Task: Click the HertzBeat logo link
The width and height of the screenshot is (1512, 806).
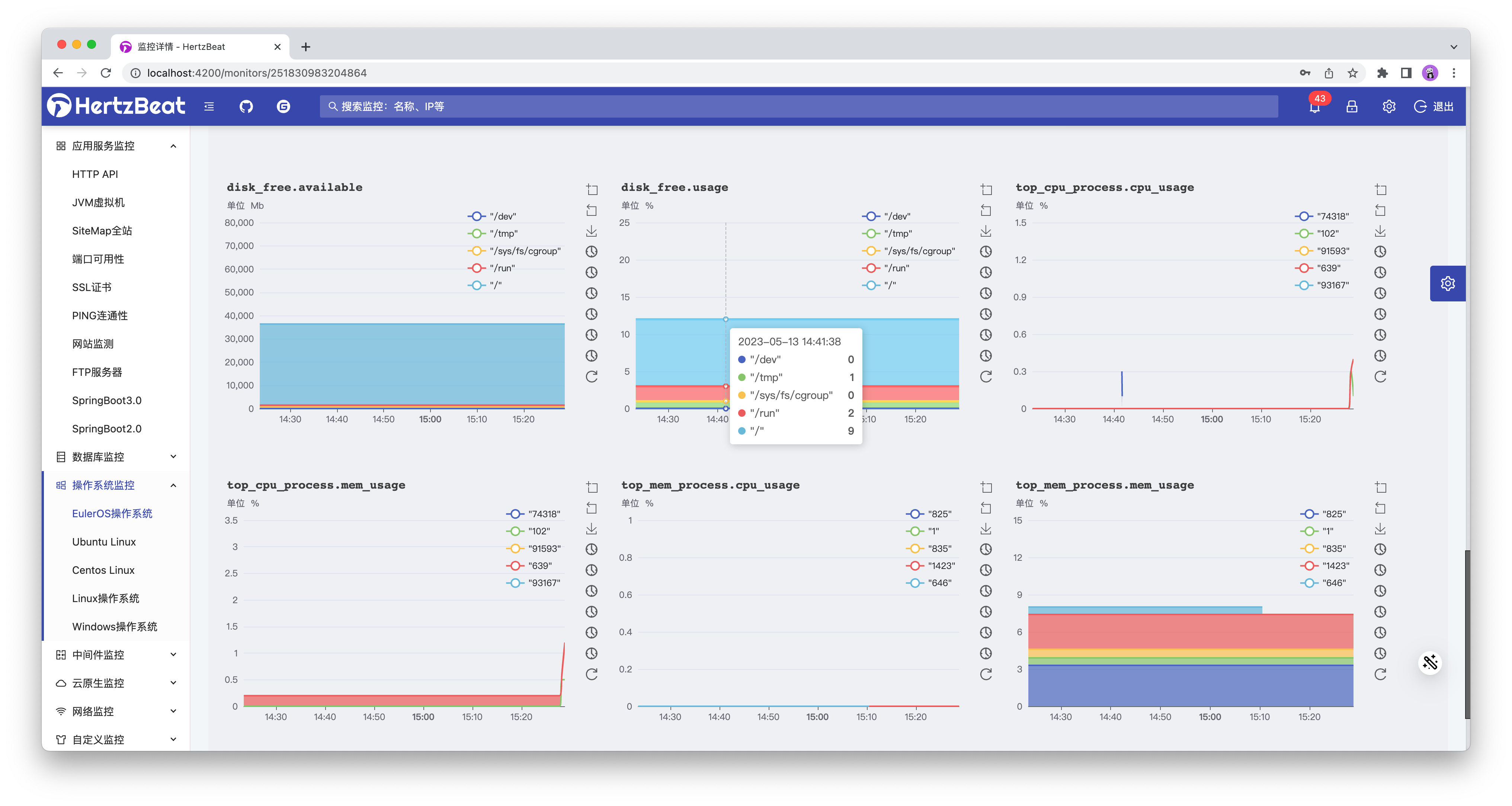Action: pyautogui.click(x=116, y=106)
